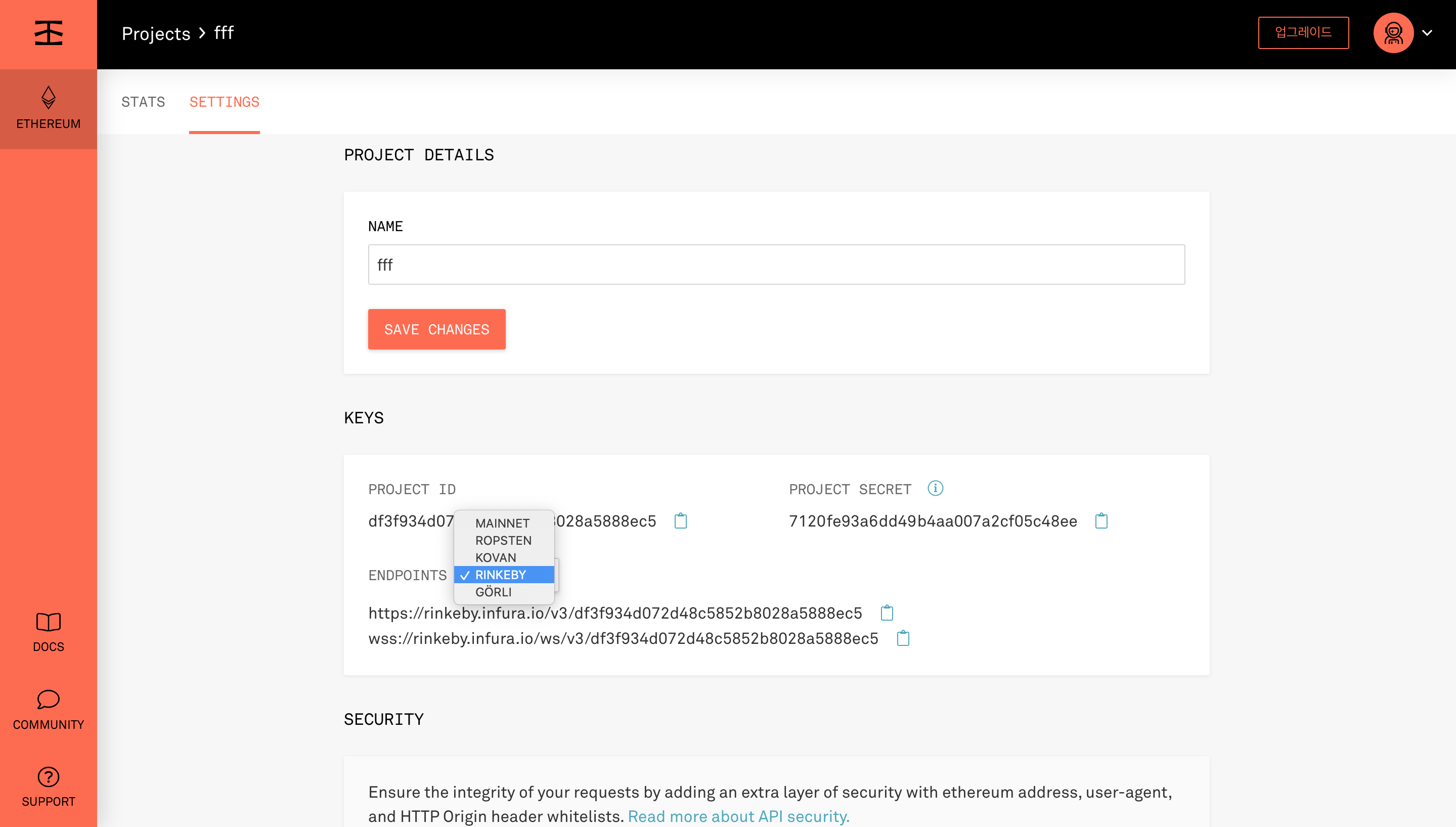Select ROPSTEN from the endpoints dropdown

click(504, 540)
